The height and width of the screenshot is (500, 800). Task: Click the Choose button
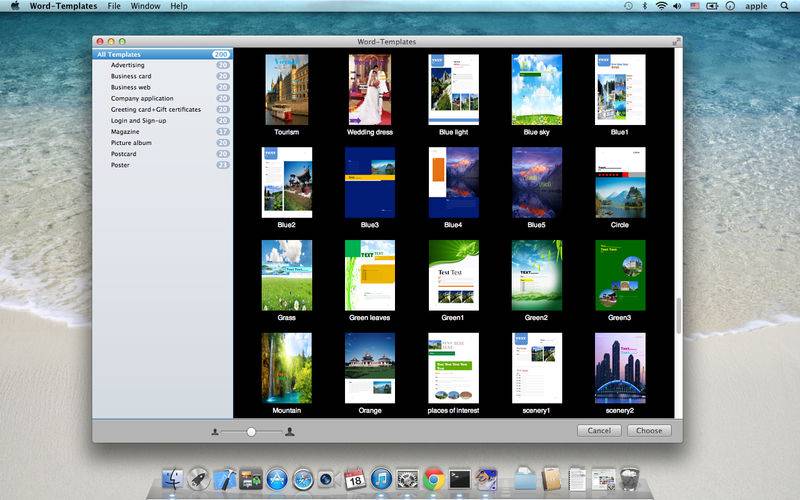tap(649, 431)
